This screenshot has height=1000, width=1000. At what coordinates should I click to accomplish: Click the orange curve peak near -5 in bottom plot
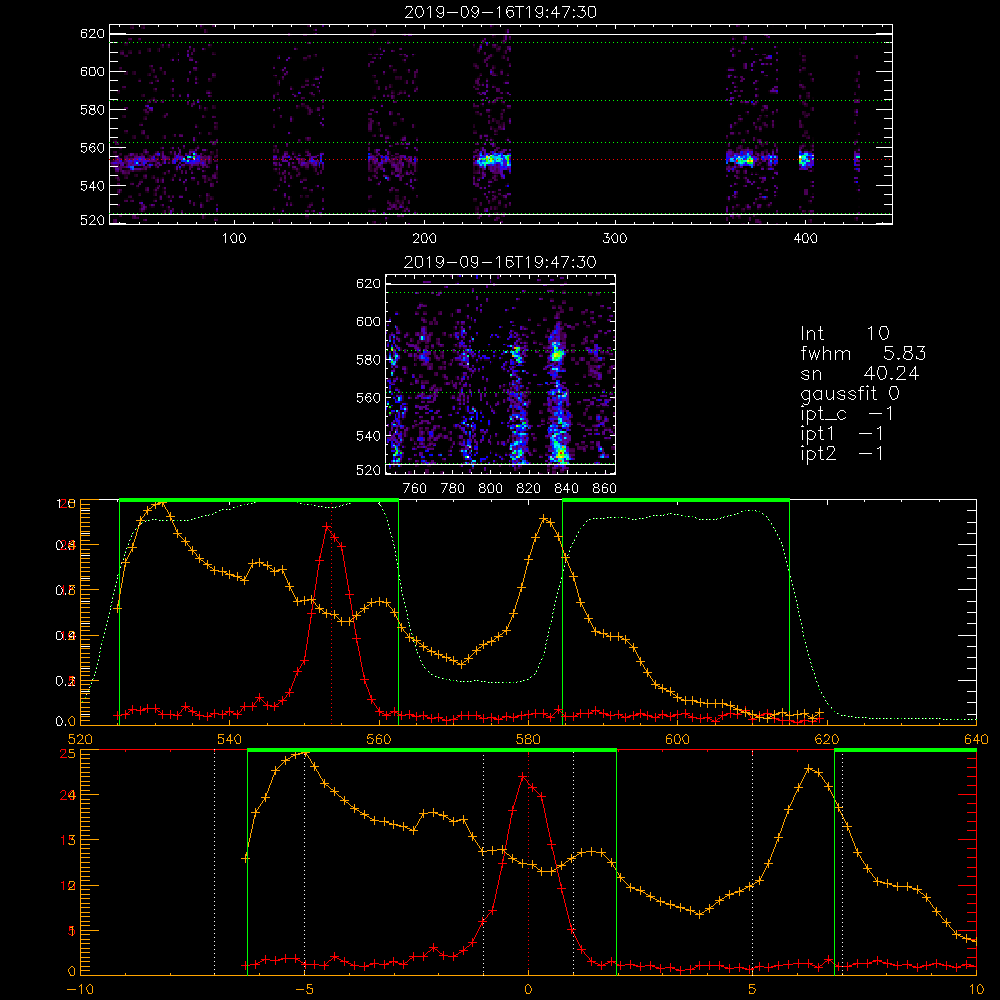tap(304, 753)
